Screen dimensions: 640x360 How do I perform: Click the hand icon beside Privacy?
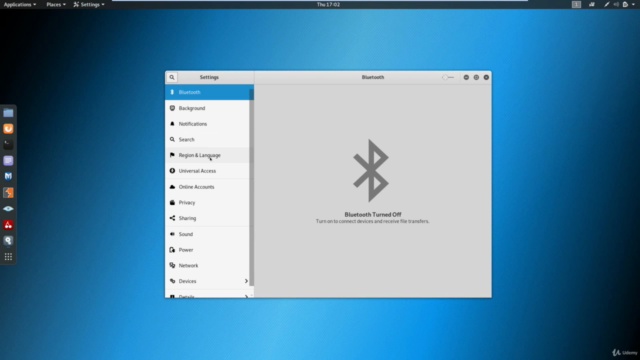click(x=172, y=202)
